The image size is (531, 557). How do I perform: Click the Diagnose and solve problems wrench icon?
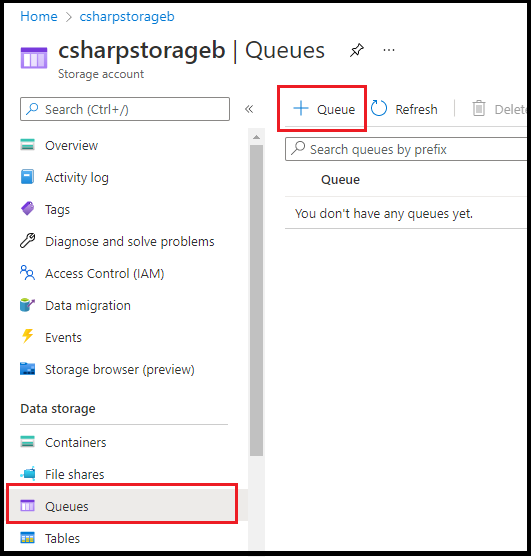27,241
